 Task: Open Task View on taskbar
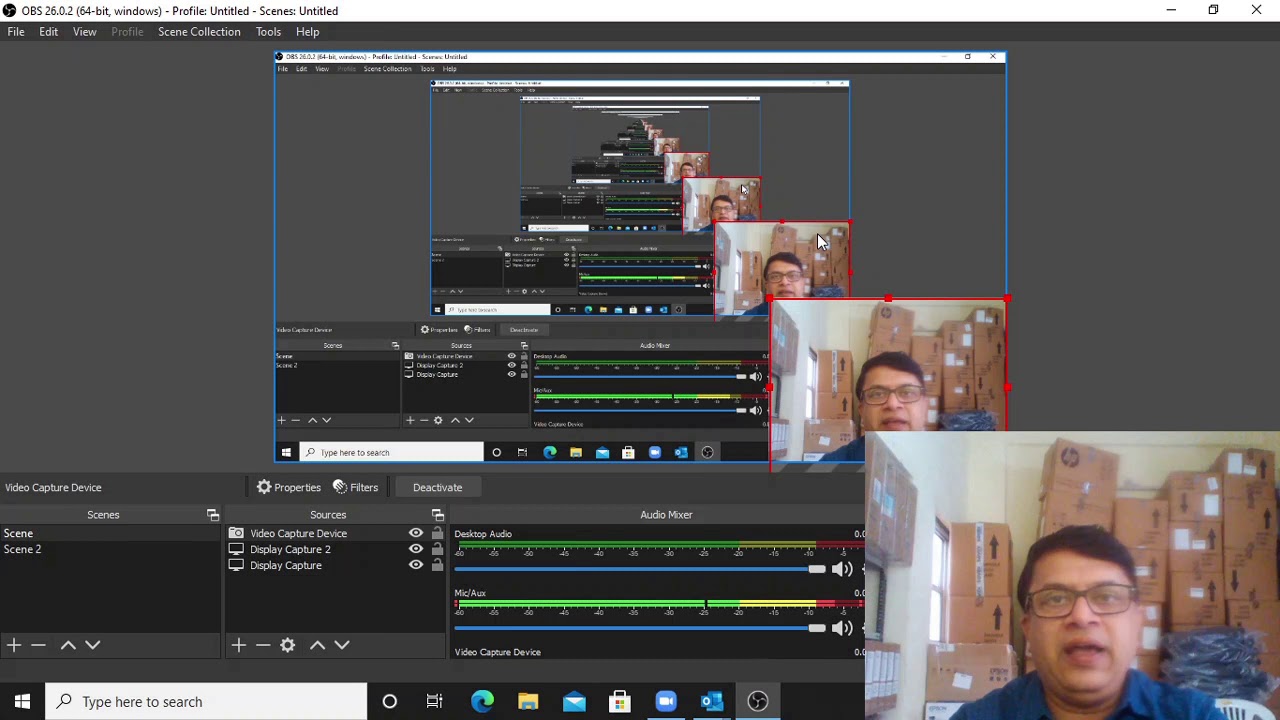(435, 701)
